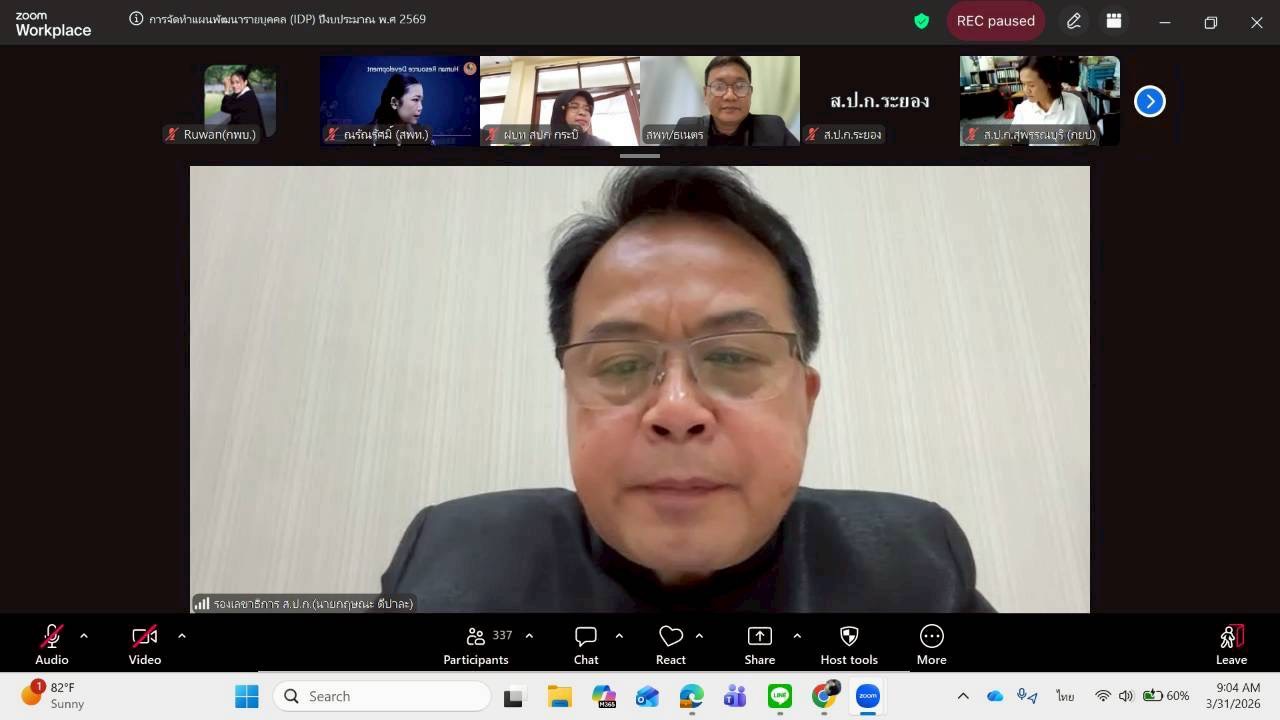Open the Participants panel
The height and width of the screenshot is (720, 1280).
476,645
